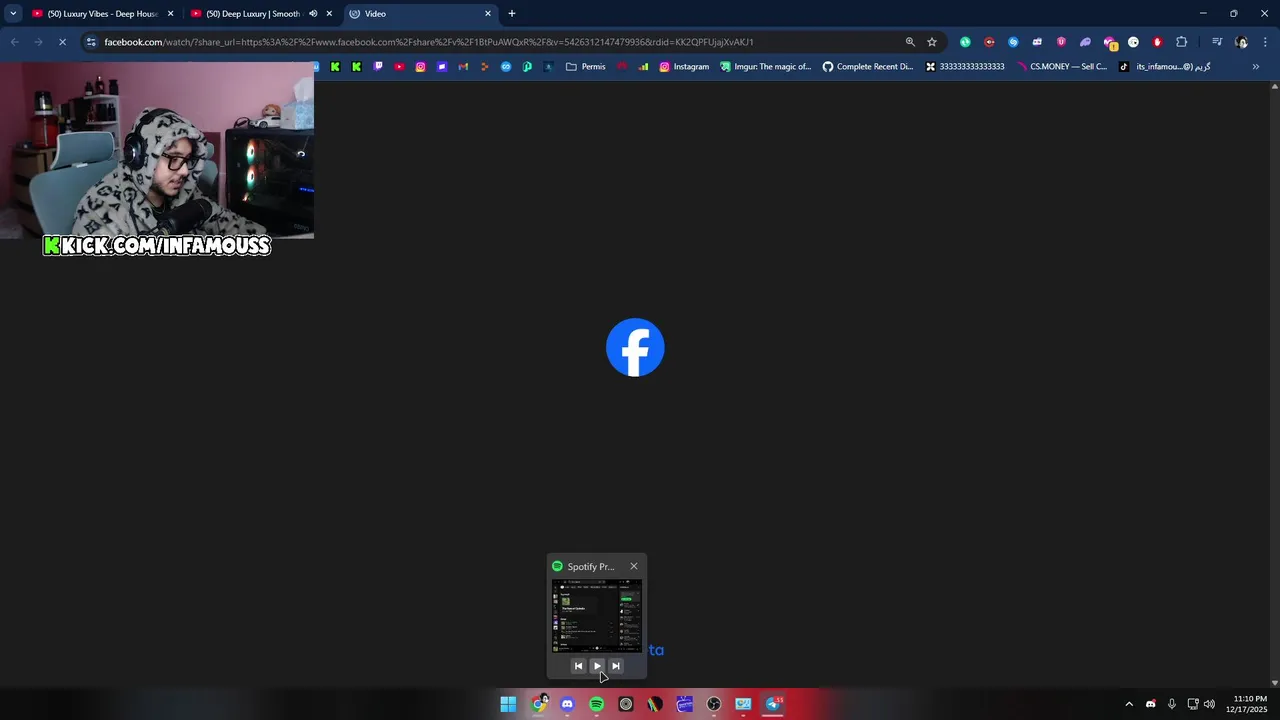Click the Facebook logo on page
1280x720 pixels.
pyautogui.click(x=635, y=348)
